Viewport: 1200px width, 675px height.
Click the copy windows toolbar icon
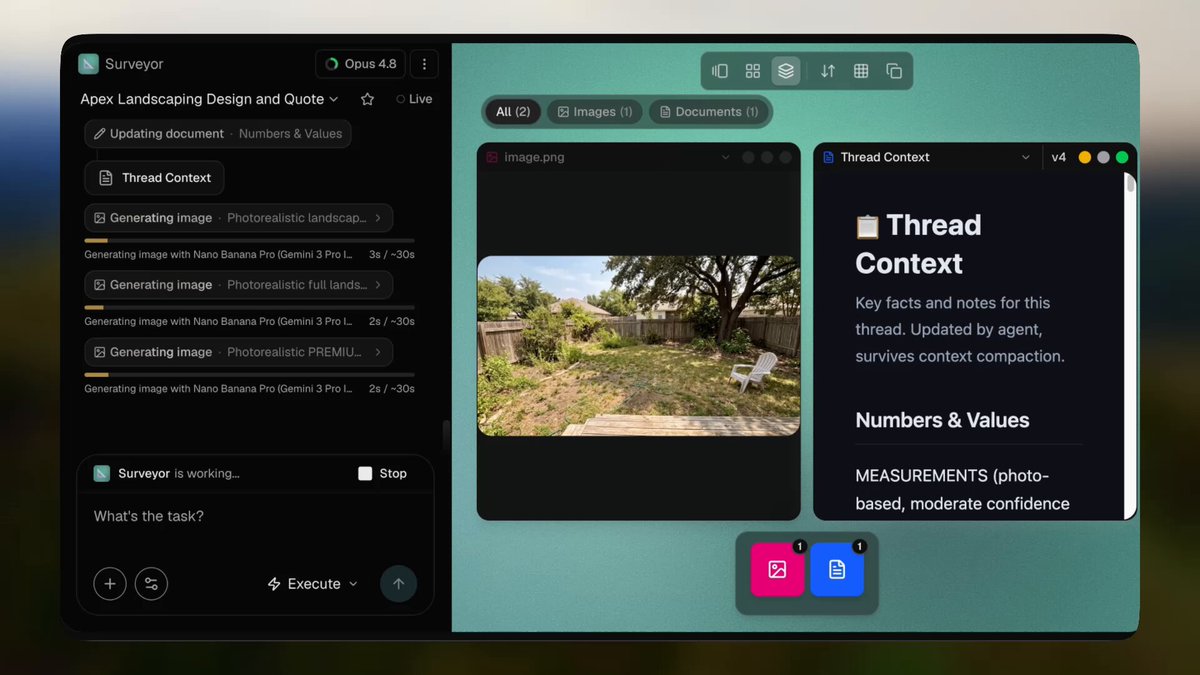tap(894, 71)
